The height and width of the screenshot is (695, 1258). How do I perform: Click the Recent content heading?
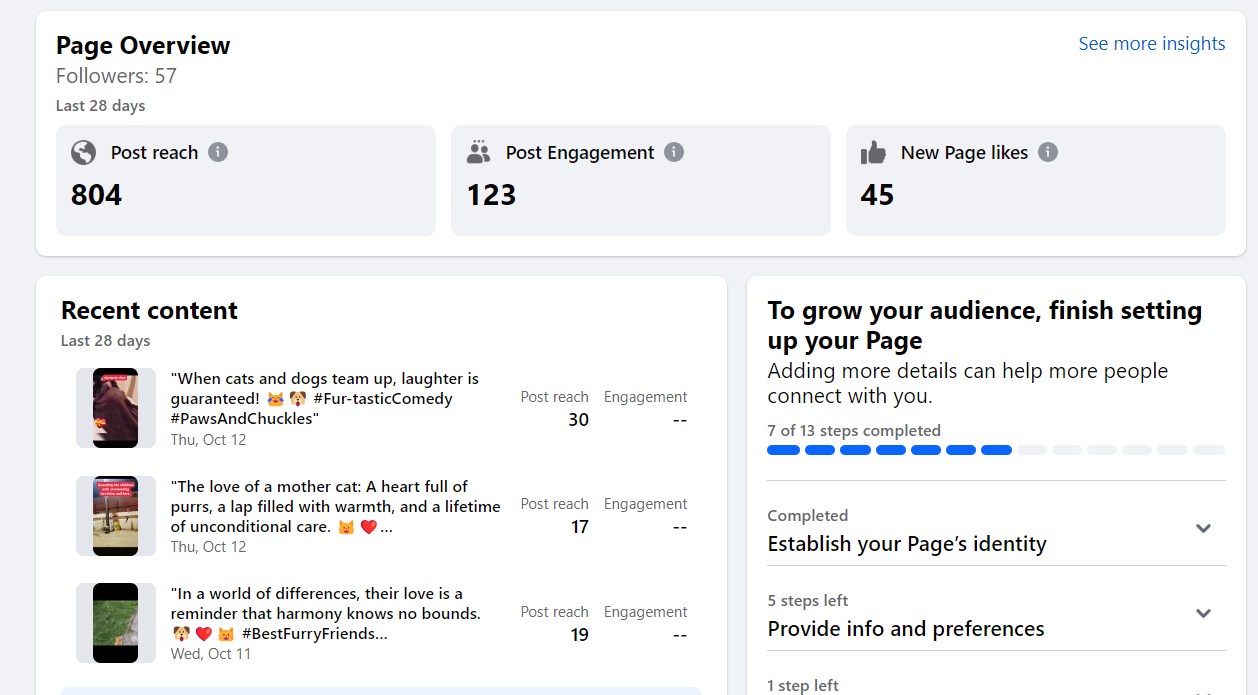coord(149,310)
